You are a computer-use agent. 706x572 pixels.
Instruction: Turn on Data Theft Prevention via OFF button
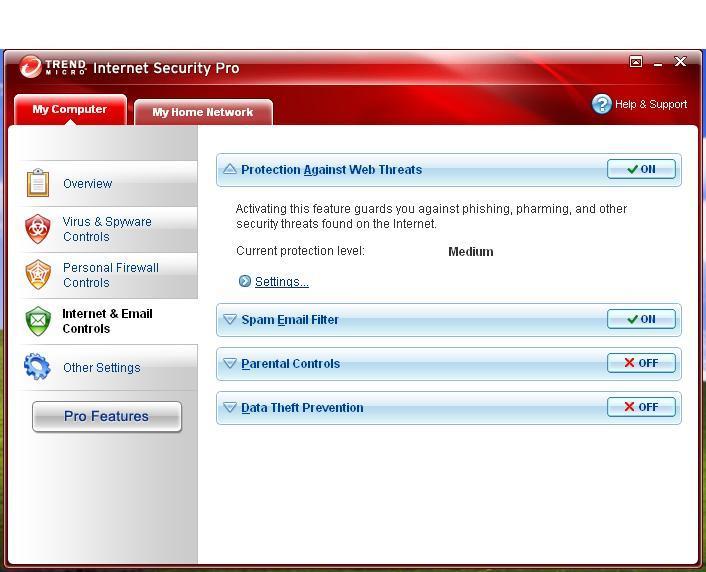click(641, 407)
